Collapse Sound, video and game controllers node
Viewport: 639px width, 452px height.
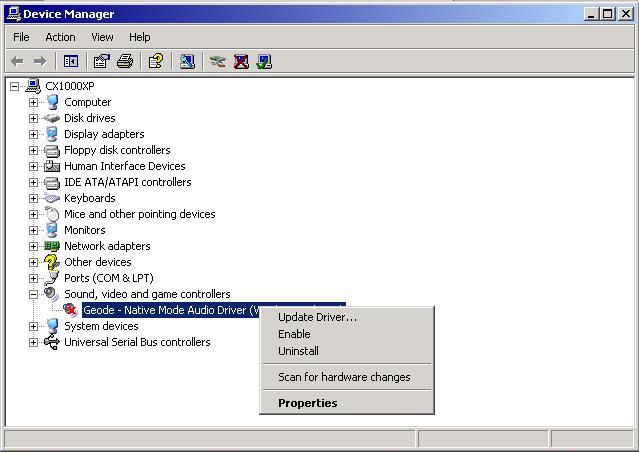click(x=33, y=294)
